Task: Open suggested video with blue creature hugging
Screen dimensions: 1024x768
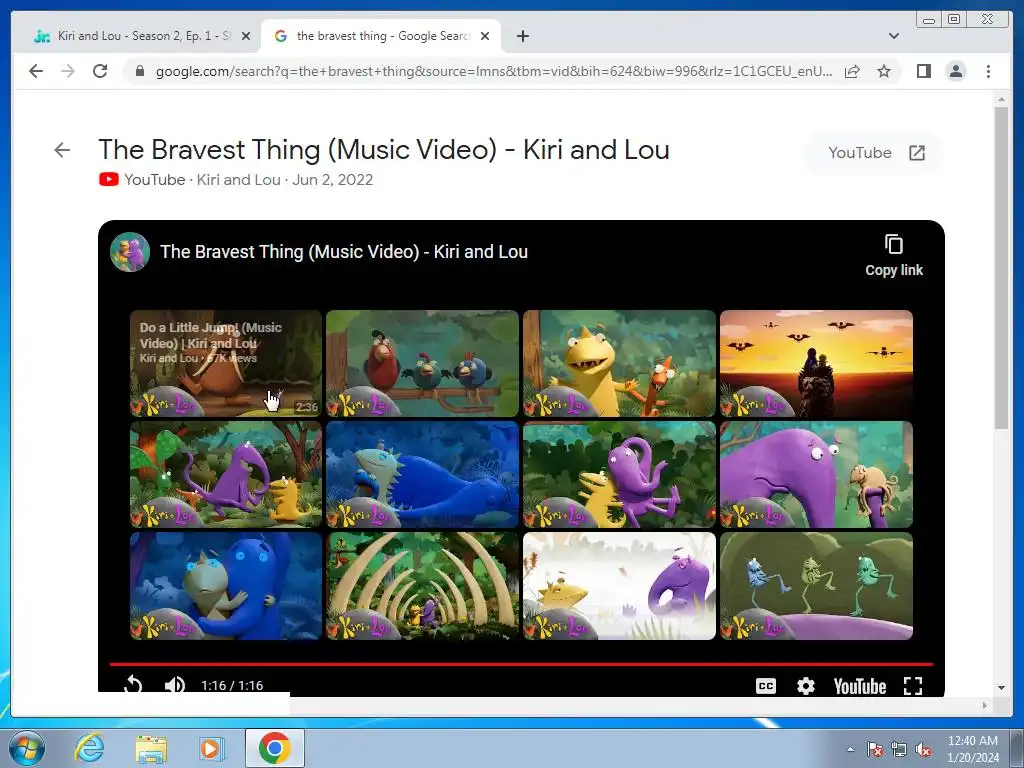Action: pyautogui.click(x=225, y=586)
